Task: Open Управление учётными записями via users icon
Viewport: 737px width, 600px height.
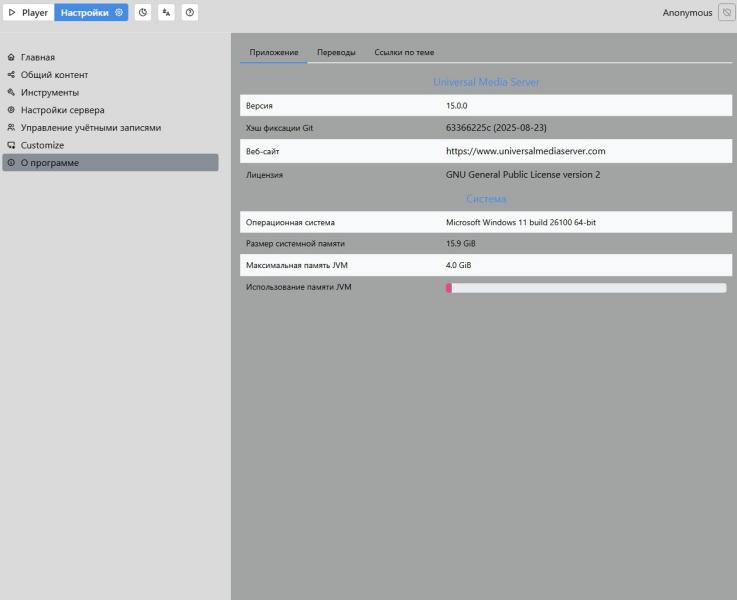Action: (11, 128)
